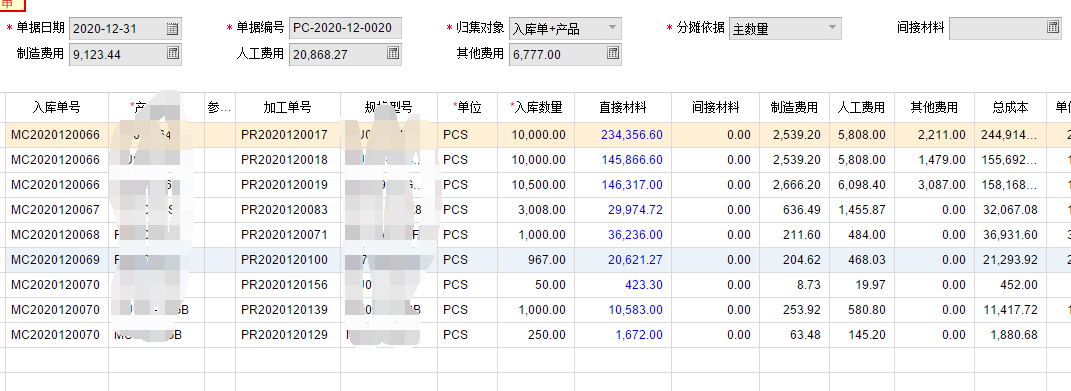Click the 加工单号 column header
The image size is (1071, 391).
coord(288,107)
